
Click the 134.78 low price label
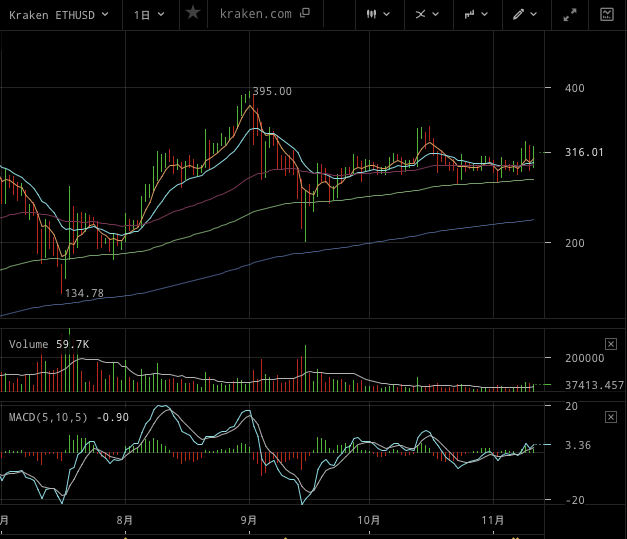tap(84, 293)
